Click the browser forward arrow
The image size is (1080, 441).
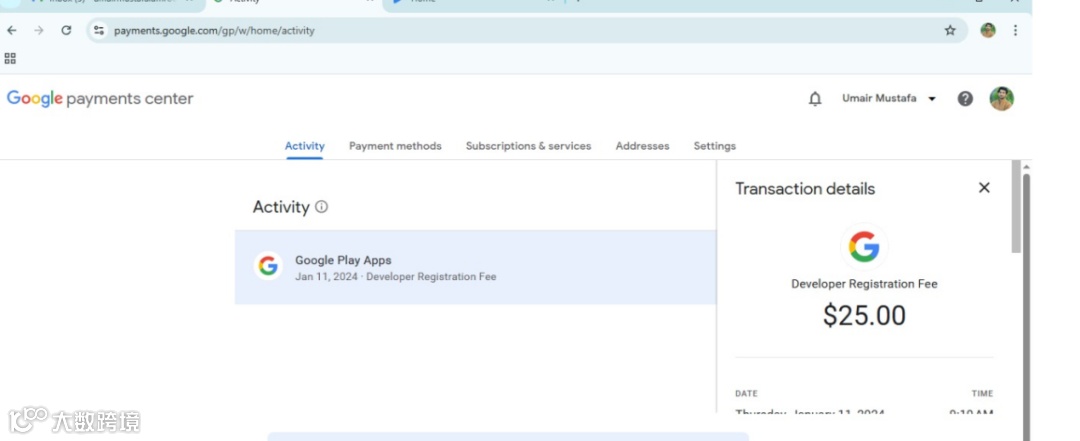(39, 30)
